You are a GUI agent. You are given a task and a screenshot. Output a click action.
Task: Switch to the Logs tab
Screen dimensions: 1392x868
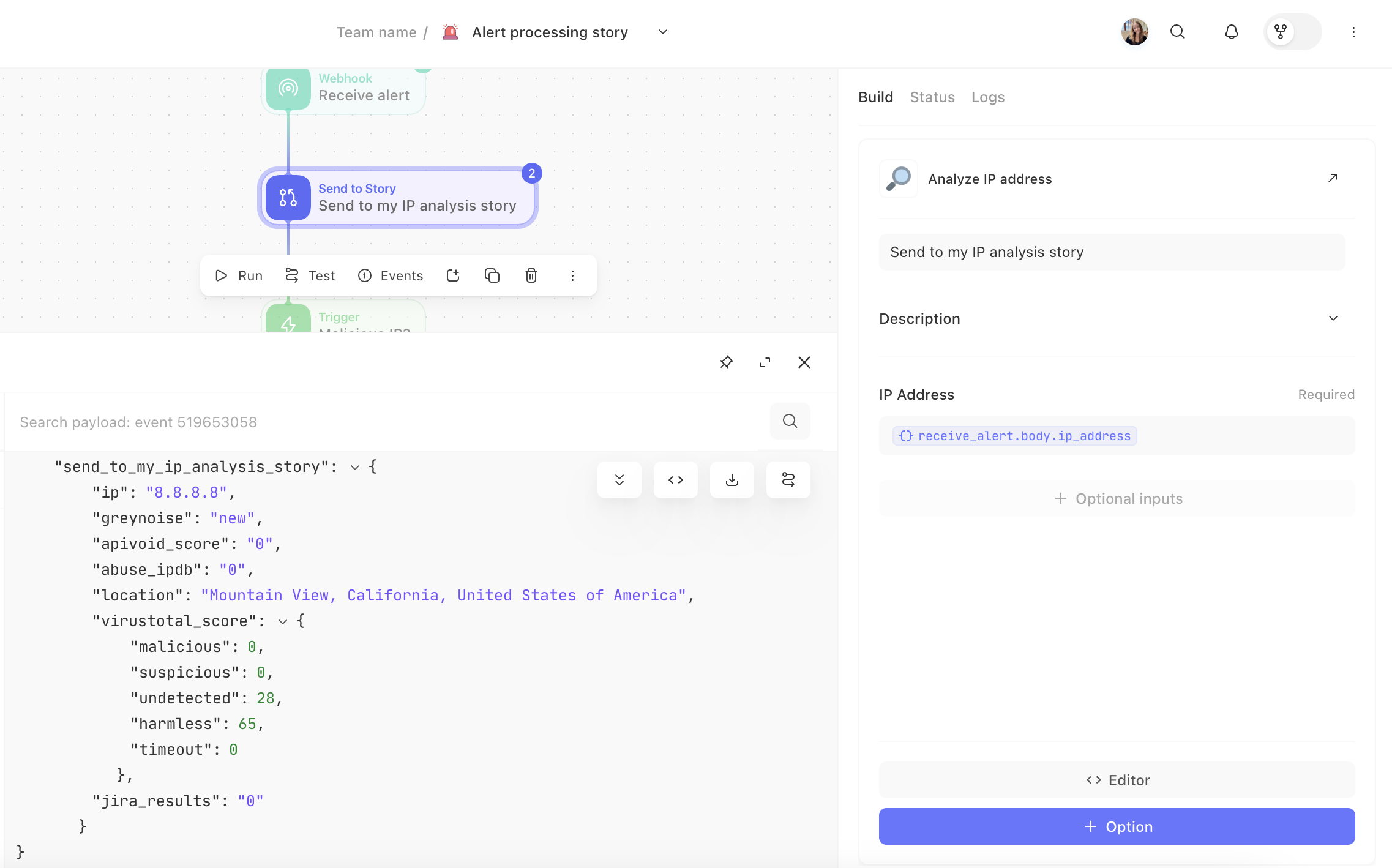(987, 97)
